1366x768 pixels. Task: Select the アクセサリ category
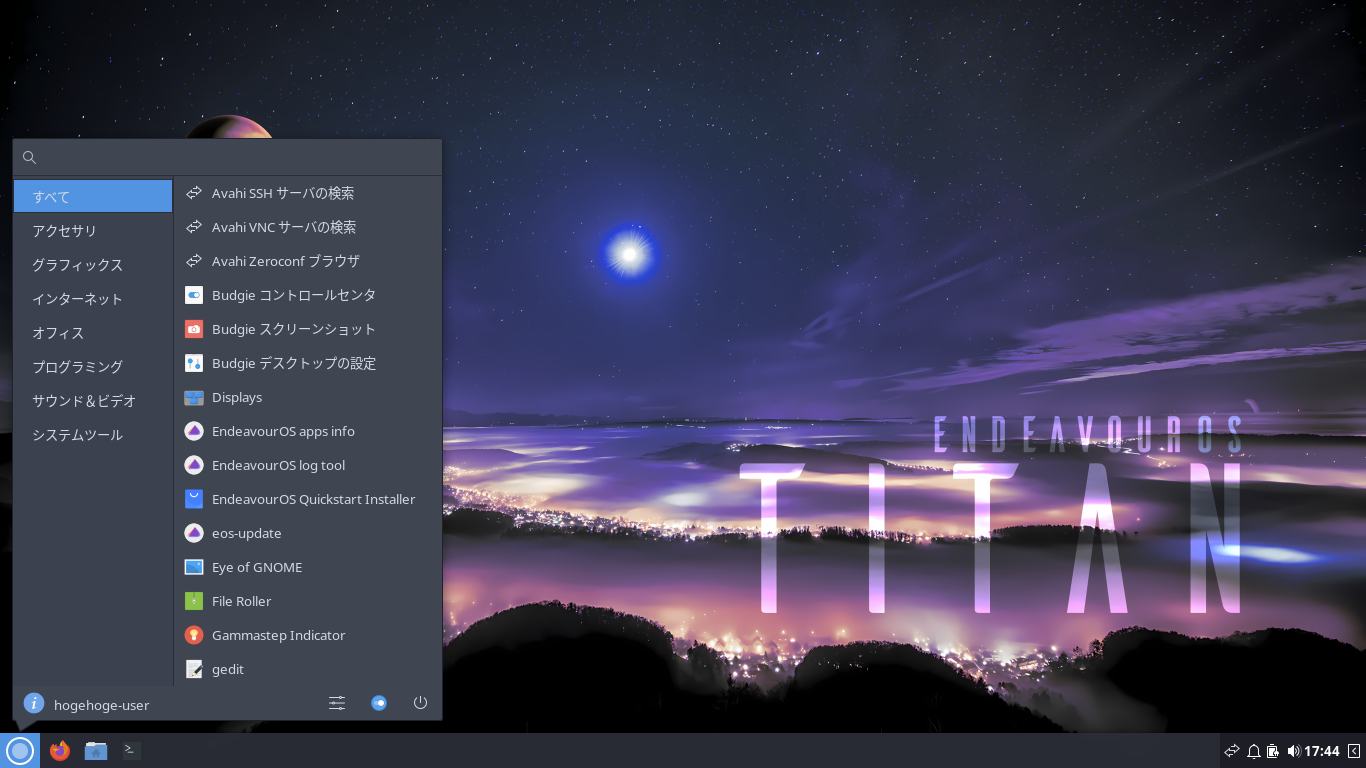pyautogui.click(x=93, y=230)
